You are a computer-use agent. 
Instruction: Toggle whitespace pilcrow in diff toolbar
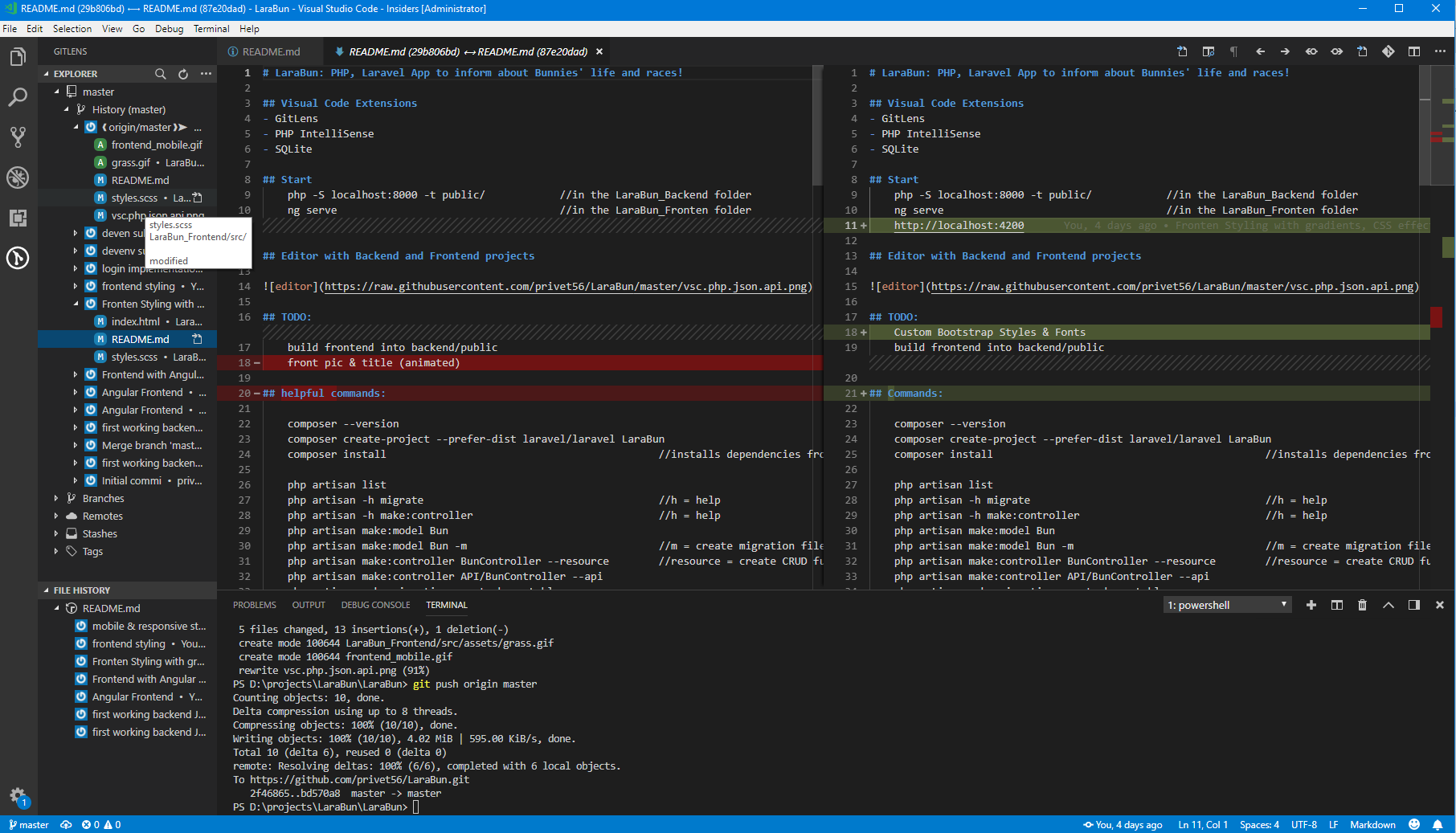[1233, 51]
